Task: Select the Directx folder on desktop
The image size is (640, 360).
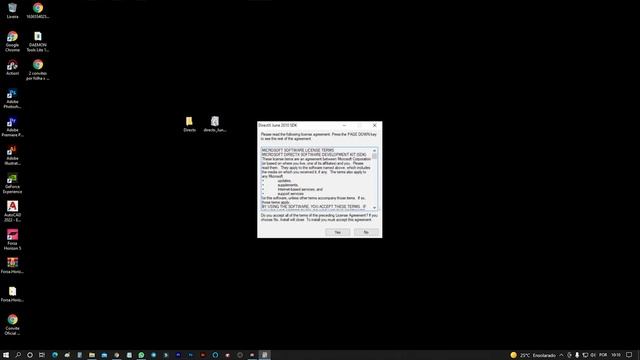Action: pyautogui.click(x=189, y=124)
